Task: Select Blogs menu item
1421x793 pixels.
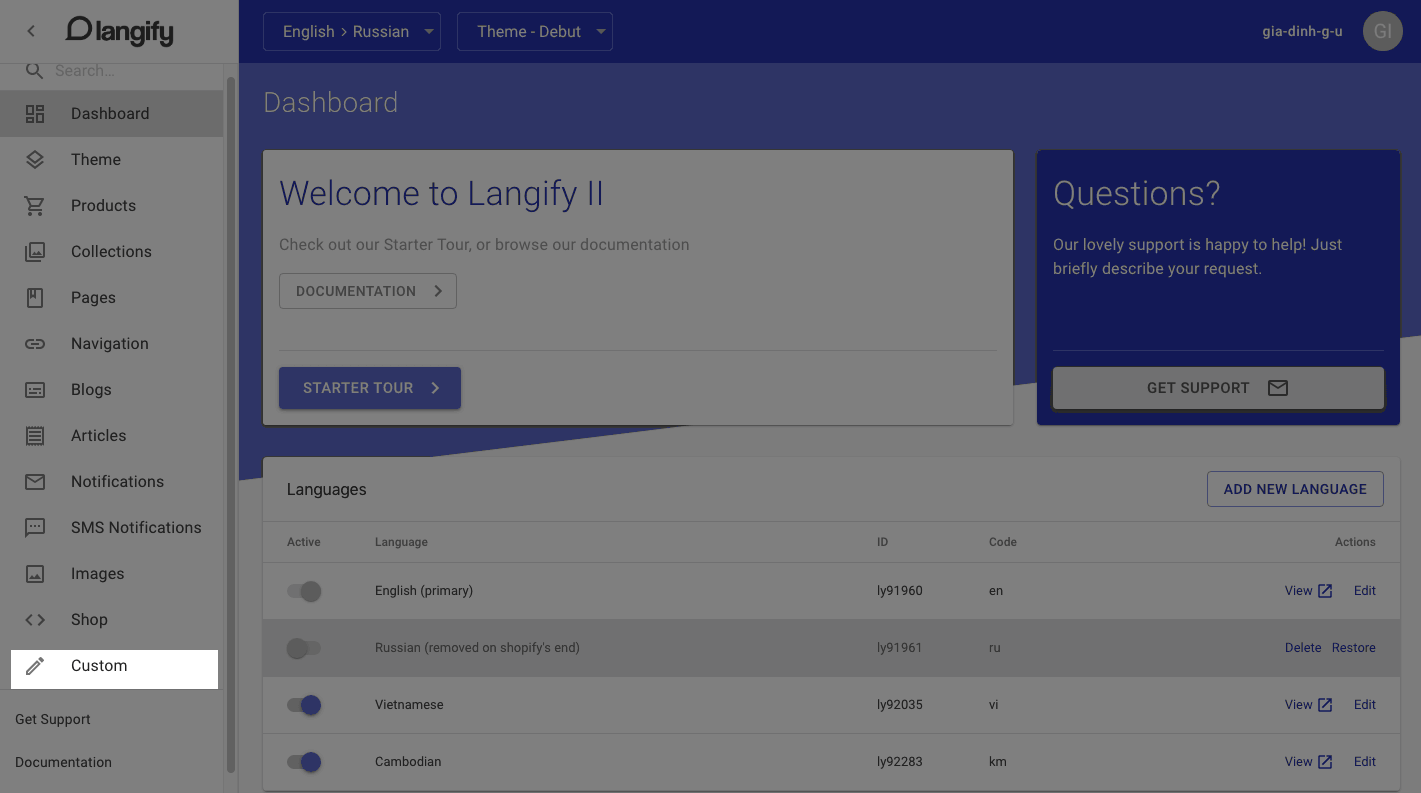Action: 111,390
